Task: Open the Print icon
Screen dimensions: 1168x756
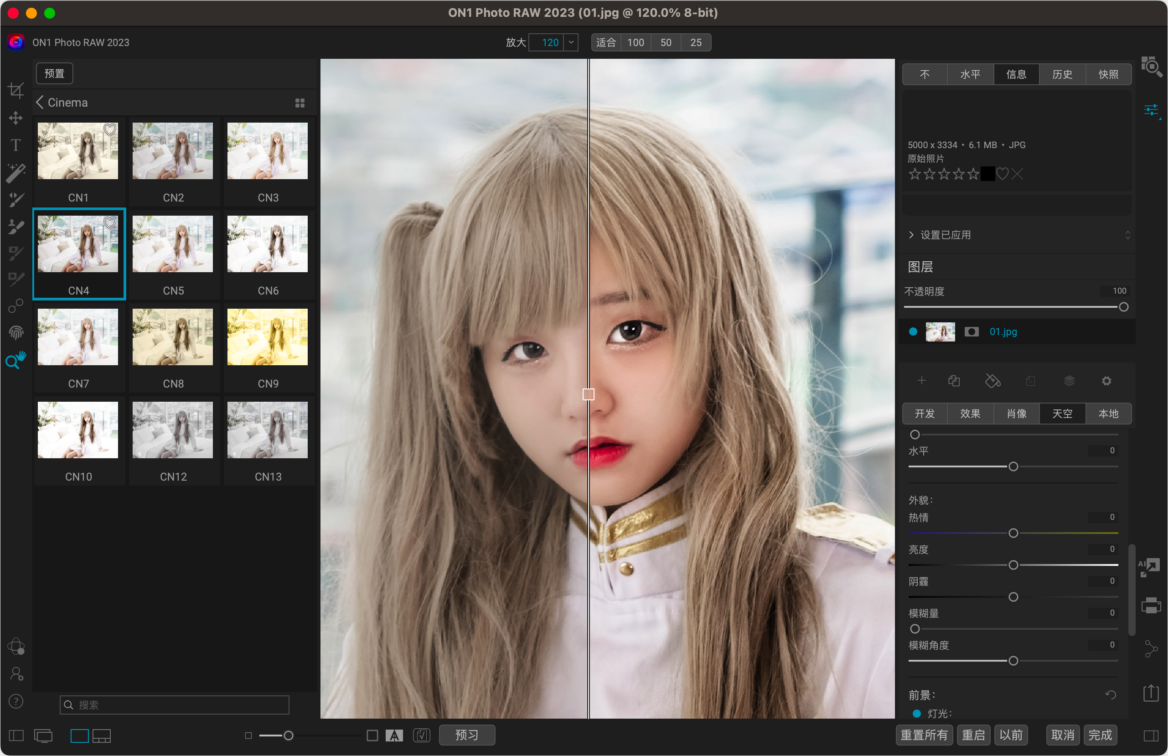Action: point(1151,605)
